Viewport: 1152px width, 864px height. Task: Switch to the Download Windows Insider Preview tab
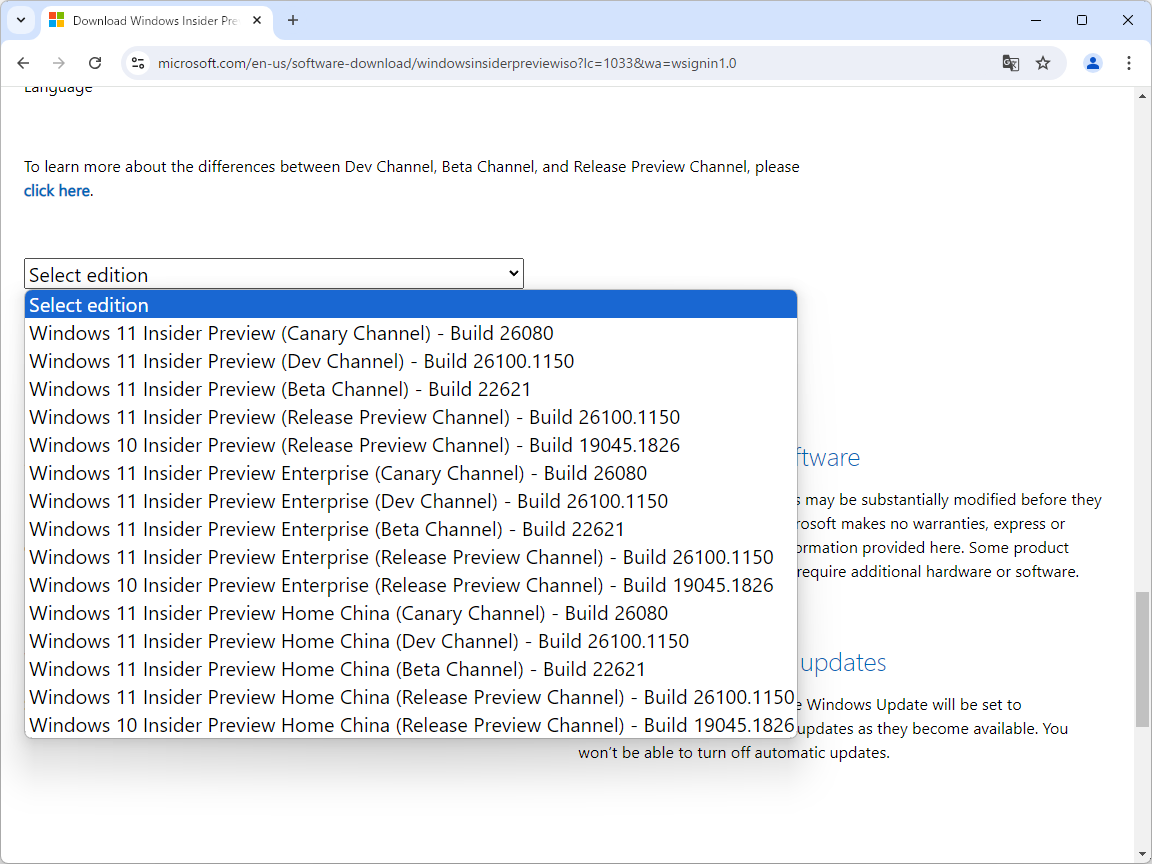pyautogui.click(x=150, y=20)
